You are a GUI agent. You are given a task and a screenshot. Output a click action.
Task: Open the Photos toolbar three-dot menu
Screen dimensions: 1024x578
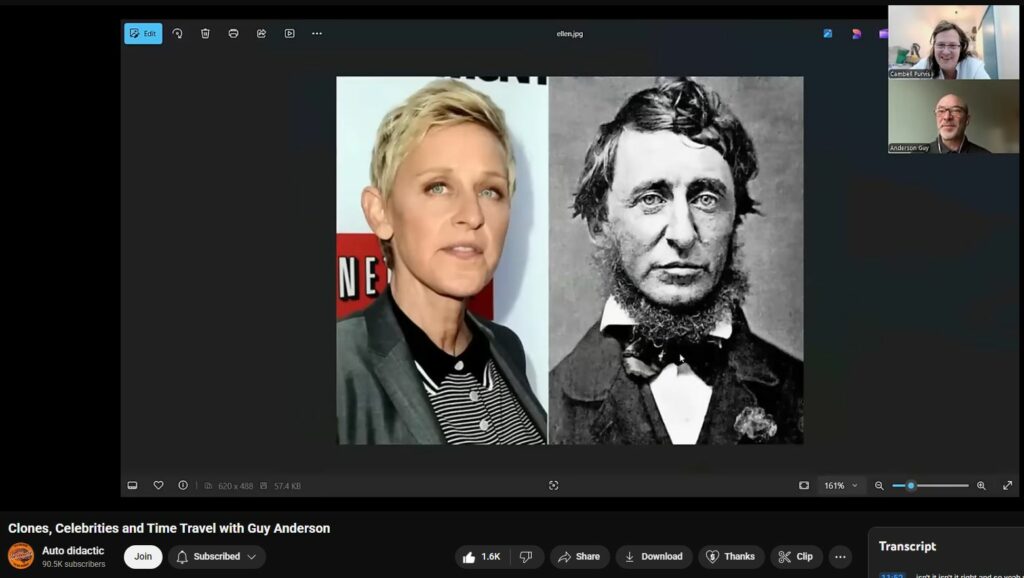pyautogui.click(x=317, y=33)
